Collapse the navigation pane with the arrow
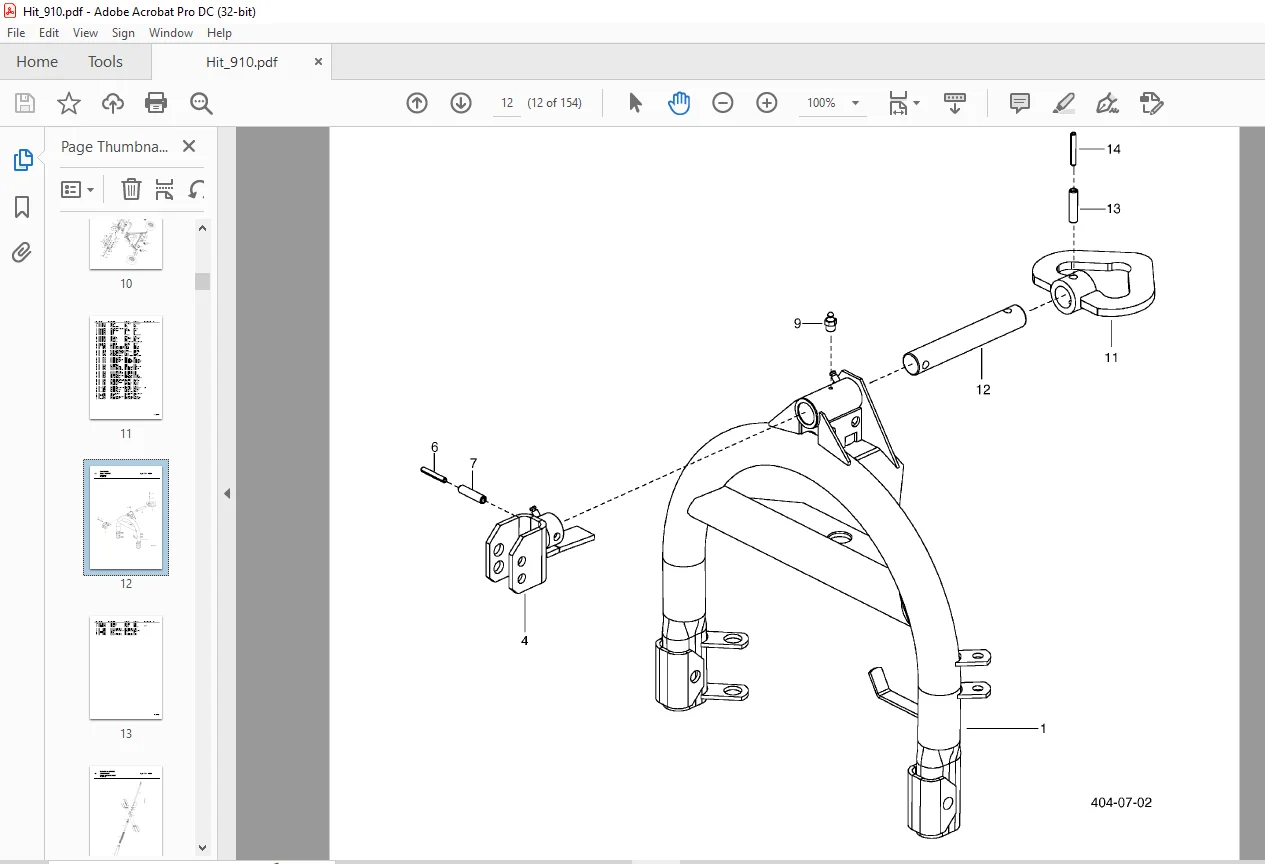Screen dimensions: 1265x864 tap(227, 493)
